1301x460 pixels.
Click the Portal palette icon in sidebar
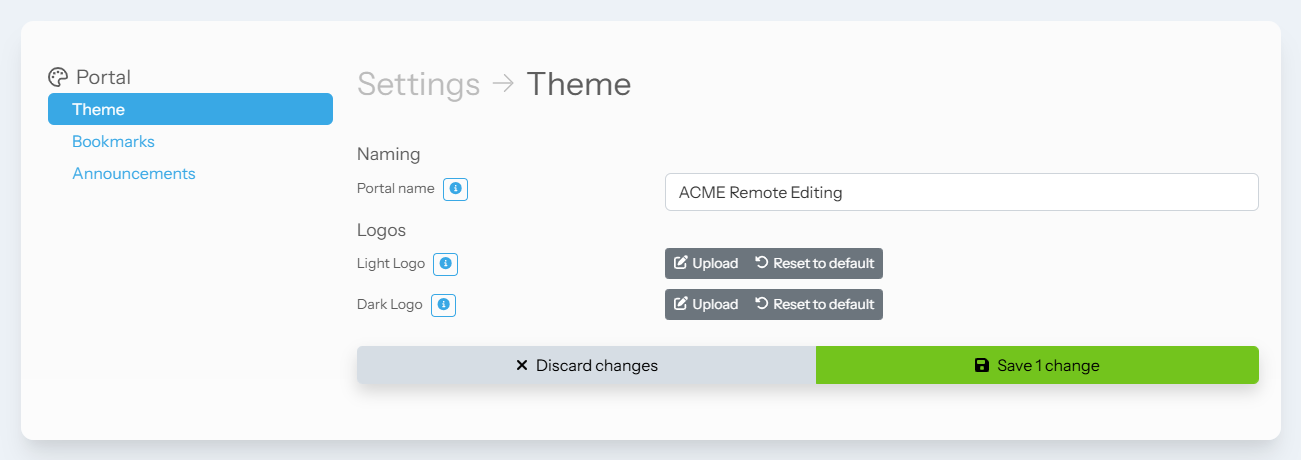58,77
